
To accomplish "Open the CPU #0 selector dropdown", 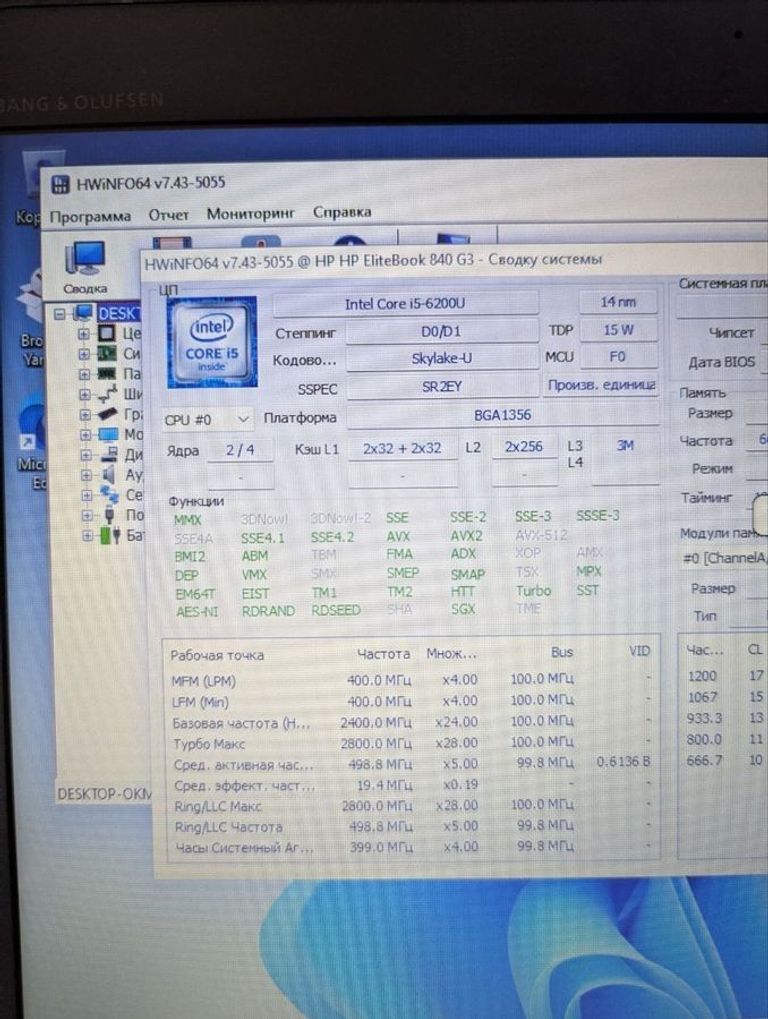I will click(207, 419).
